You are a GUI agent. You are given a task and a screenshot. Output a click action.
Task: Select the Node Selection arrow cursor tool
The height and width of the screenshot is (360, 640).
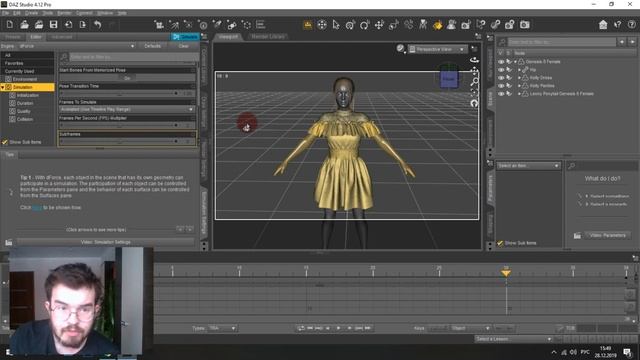[x=336, y=25]
